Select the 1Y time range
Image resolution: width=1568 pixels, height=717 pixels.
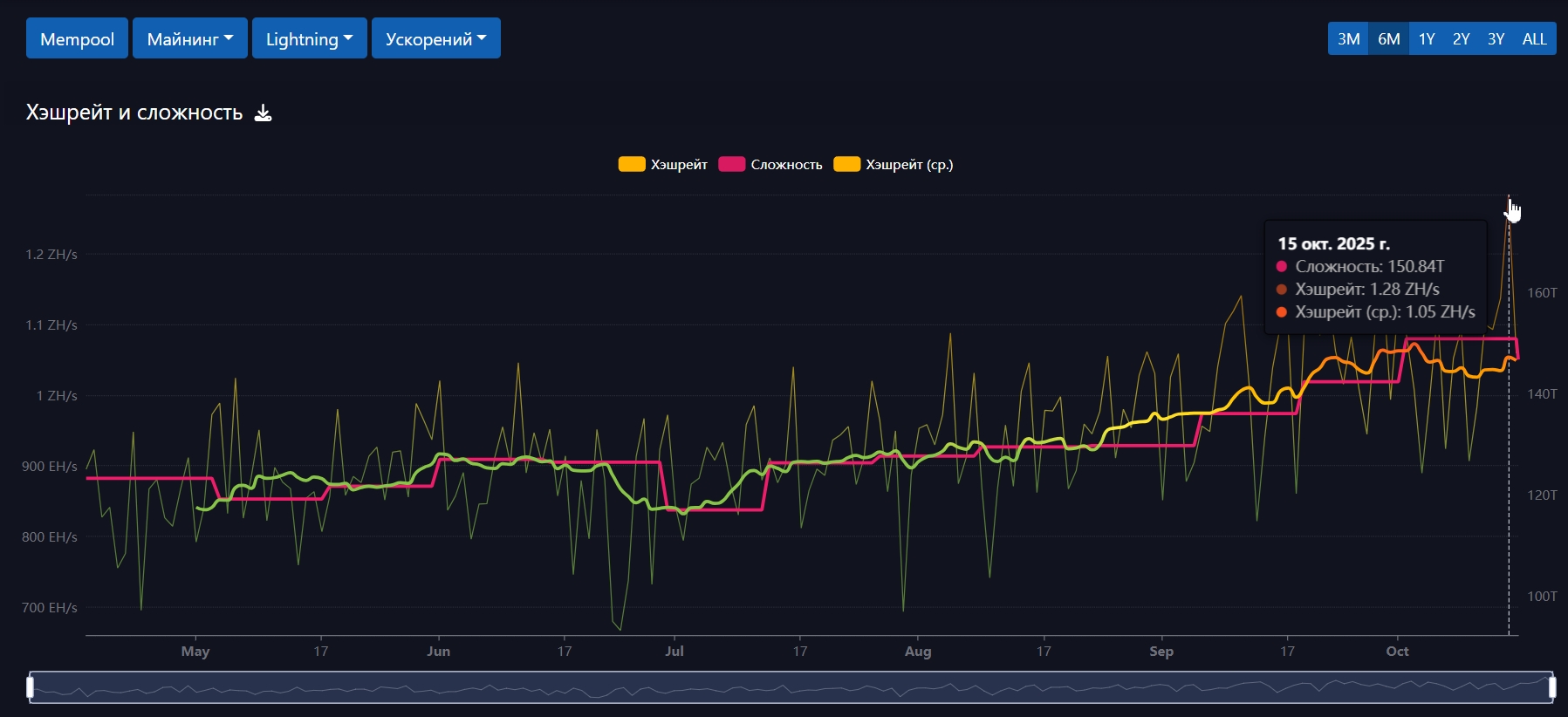click(1427, 39)
